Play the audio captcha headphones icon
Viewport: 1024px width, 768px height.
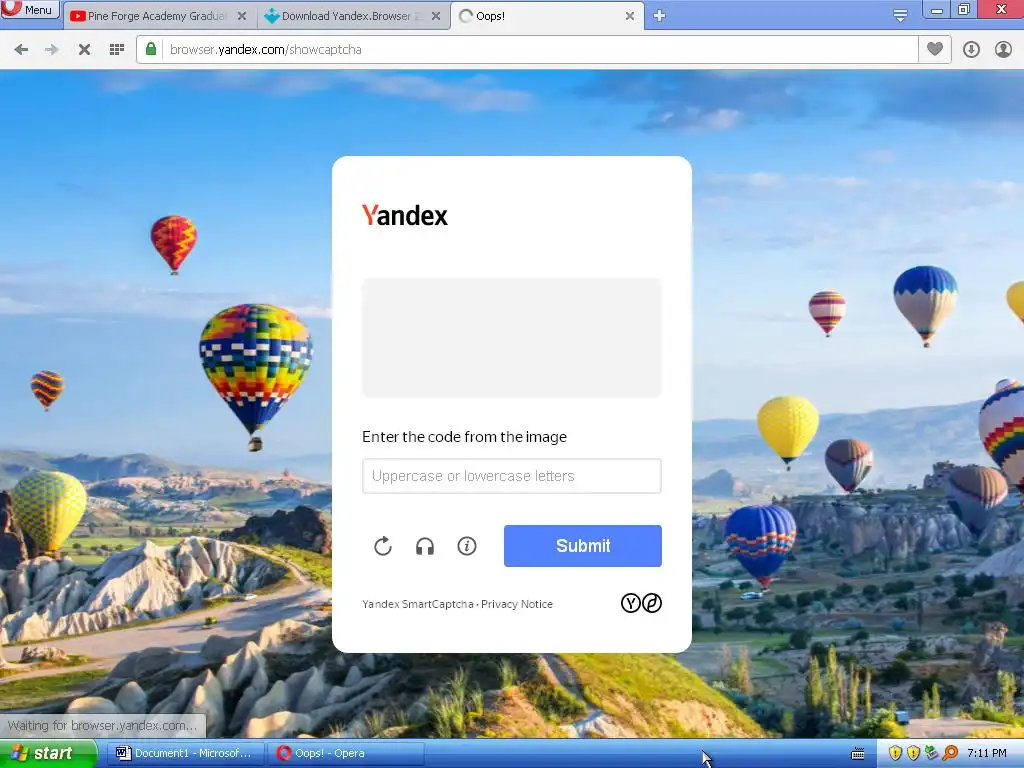coord(425,546)
